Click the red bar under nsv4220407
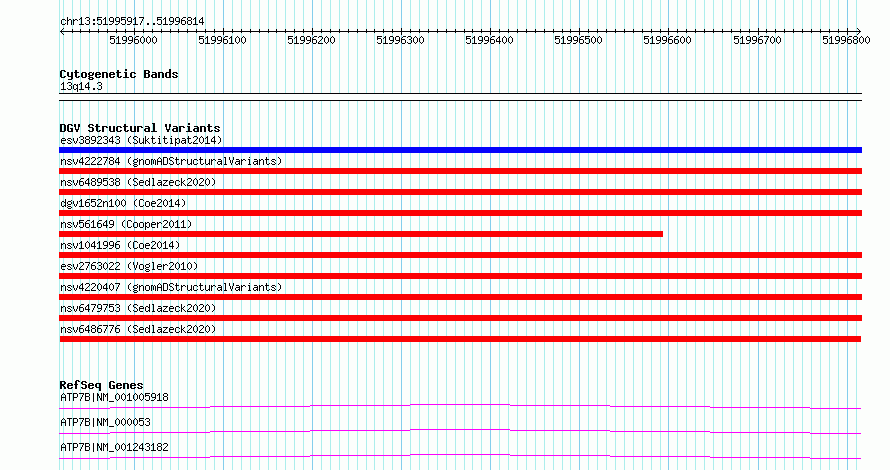Screen dimensions: 890x470 pos(460,297)
